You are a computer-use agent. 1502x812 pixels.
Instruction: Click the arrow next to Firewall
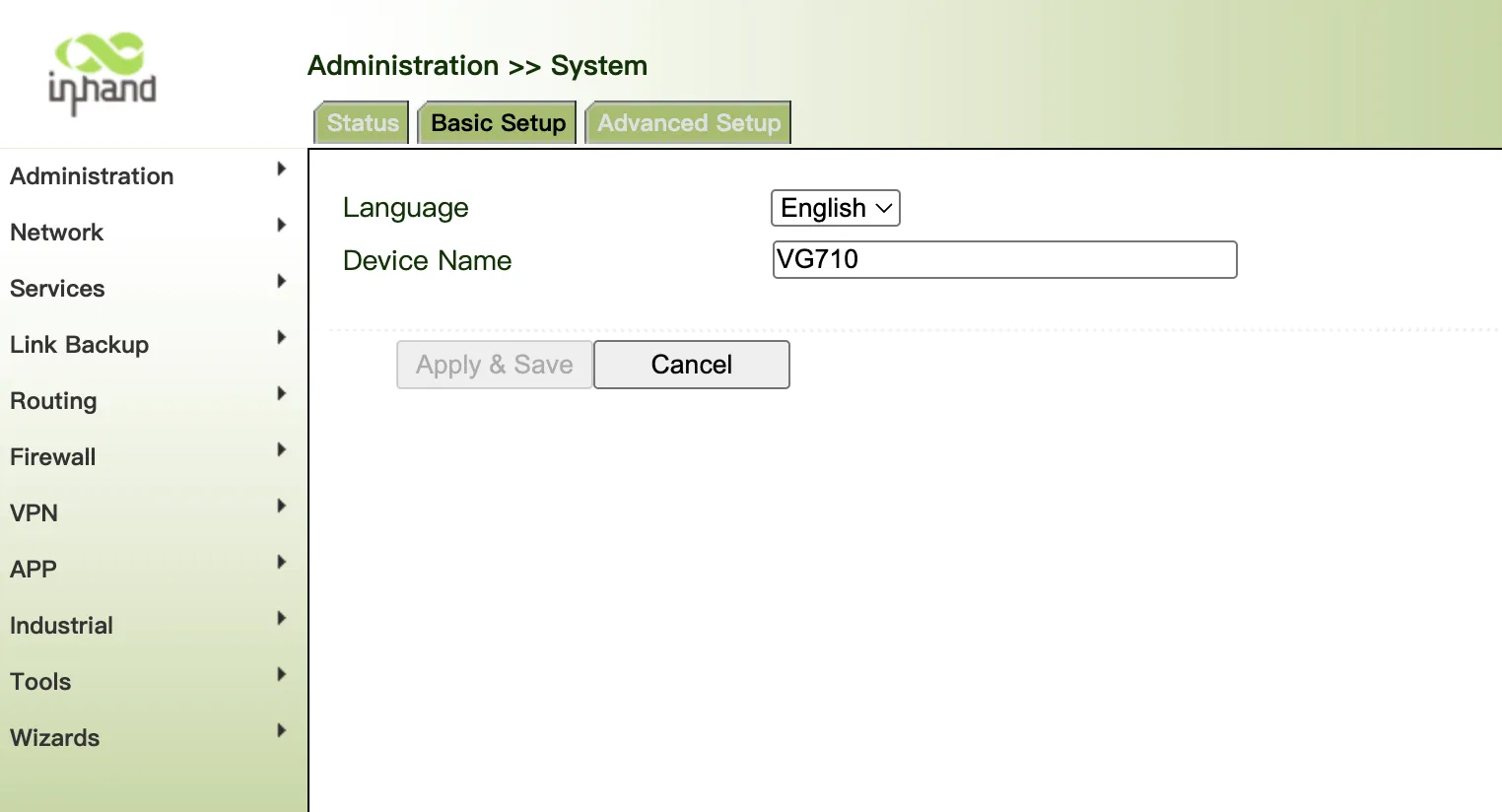282,449
